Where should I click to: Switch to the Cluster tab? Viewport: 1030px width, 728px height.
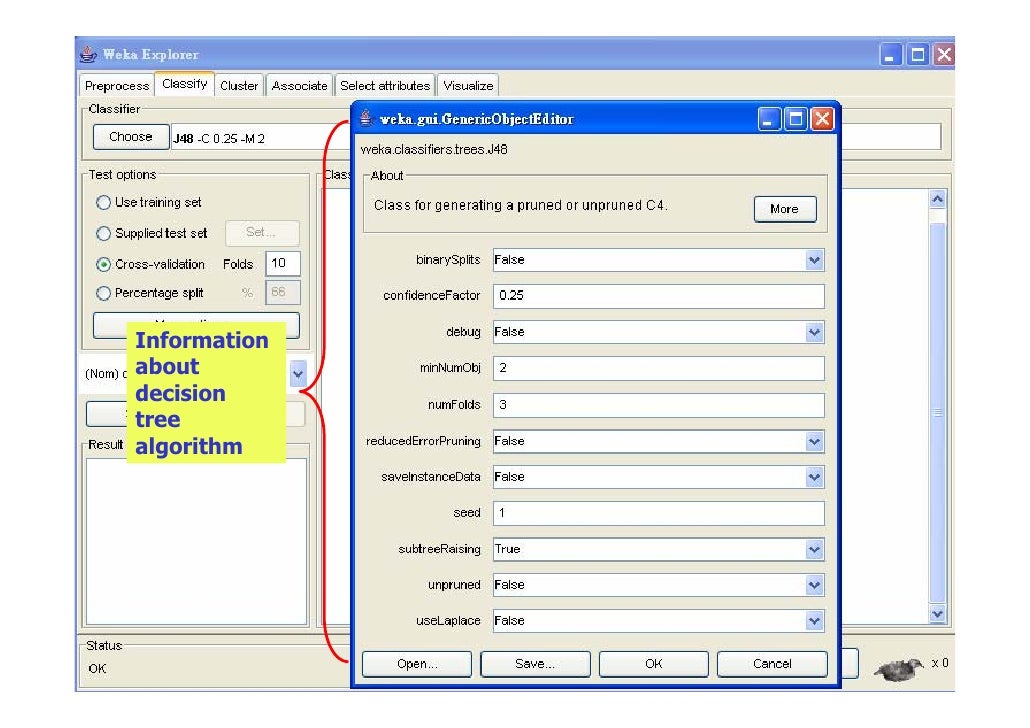[x=239, y=85]
